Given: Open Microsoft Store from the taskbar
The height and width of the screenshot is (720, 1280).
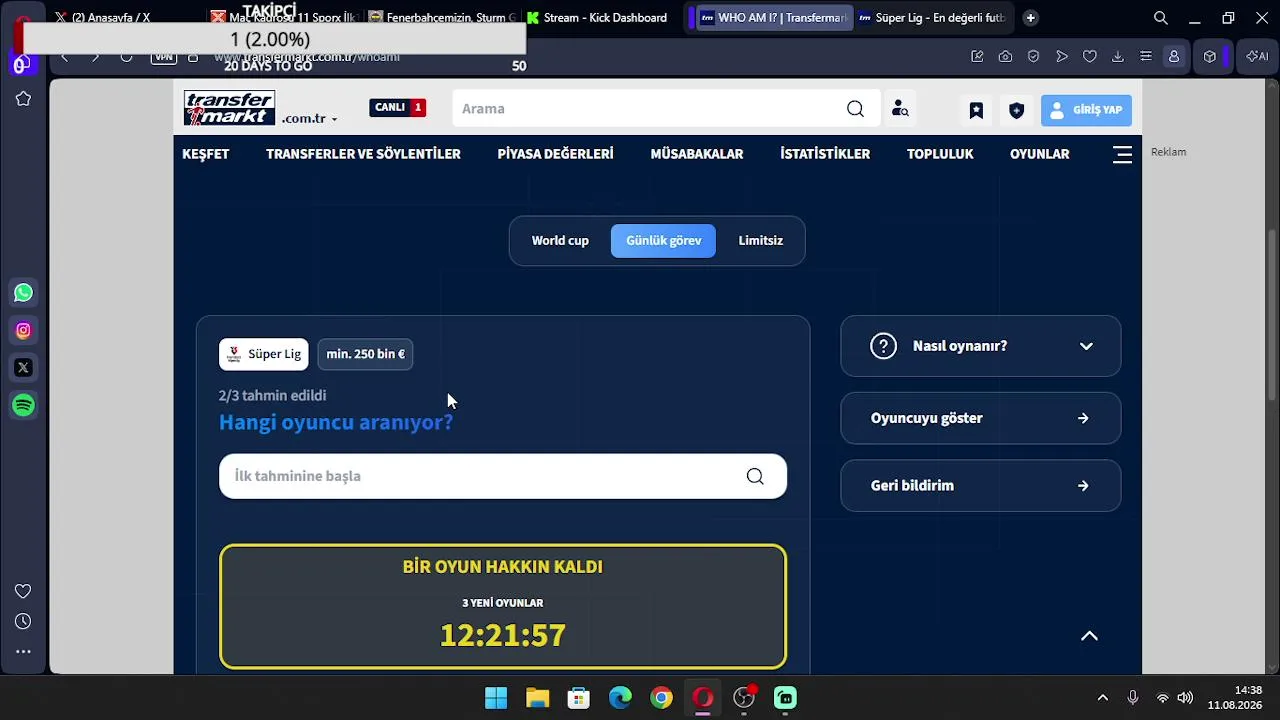Looking at the screenshot, I should (579, 698).
